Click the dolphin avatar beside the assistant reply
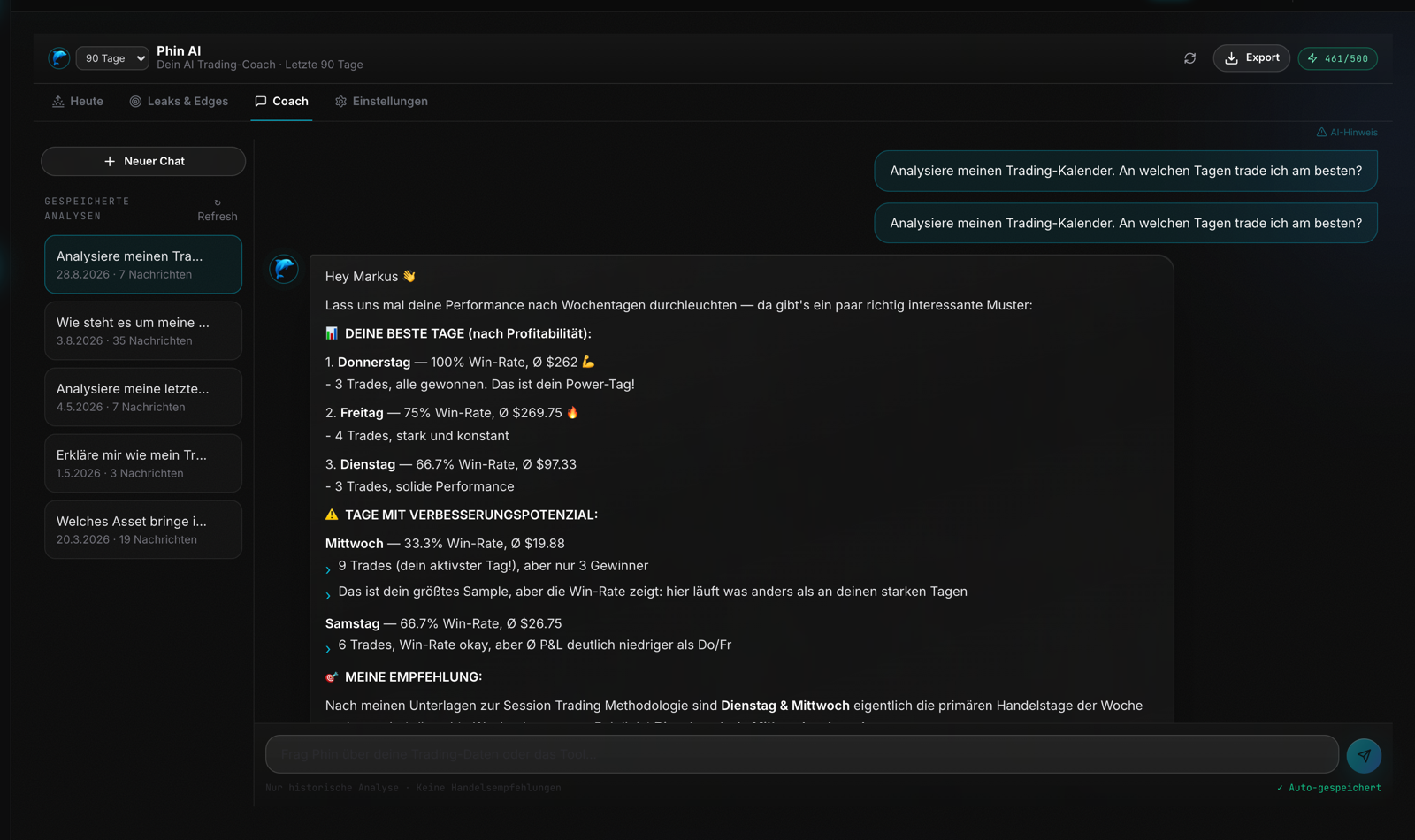The width and height of the screenshot is (1415, 840). (x=284, y=269)
